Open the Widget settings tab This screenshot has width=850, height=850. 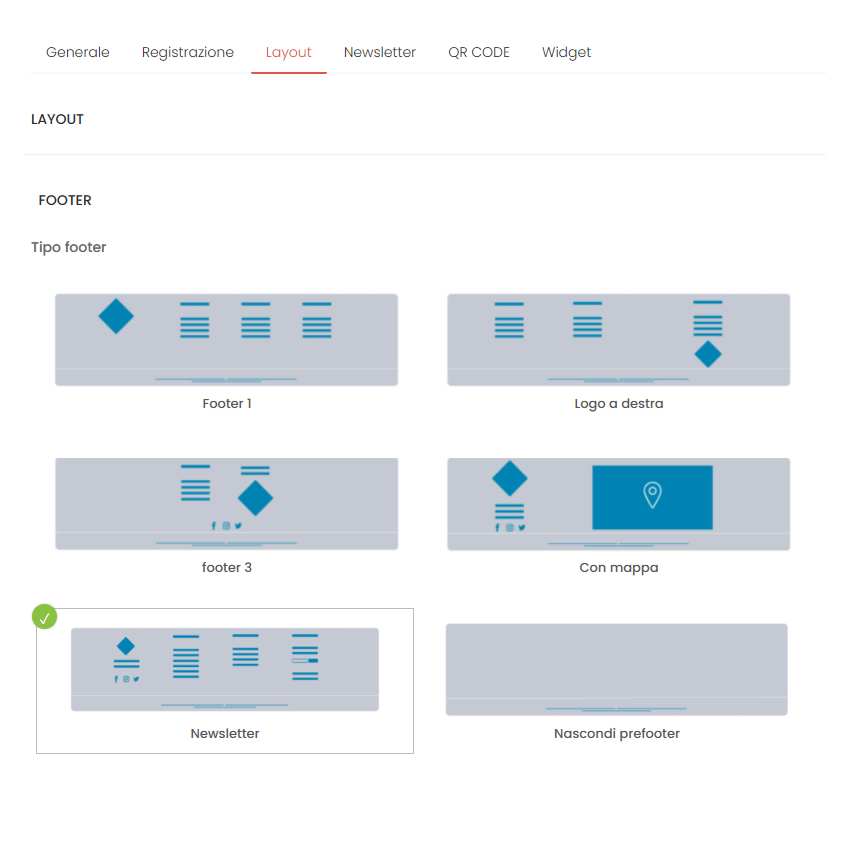click(566, 52)
